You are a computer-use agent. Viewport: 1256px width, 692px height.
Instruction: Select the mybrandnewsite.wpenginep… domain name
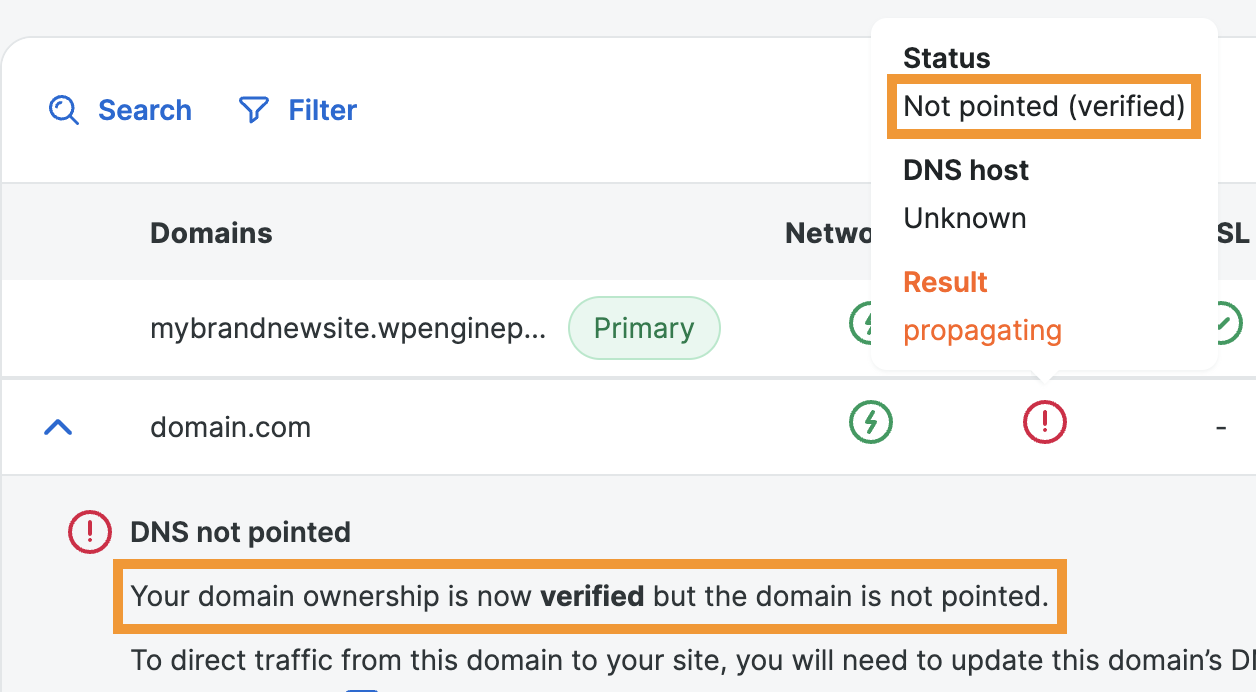click(x=348, y=328)
